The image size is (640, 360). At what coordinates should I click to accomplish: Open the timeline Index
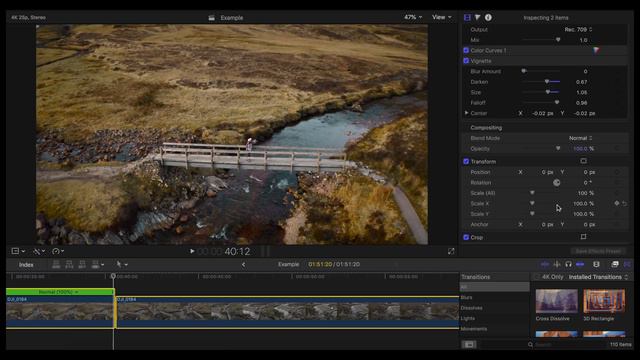[26, 264]
